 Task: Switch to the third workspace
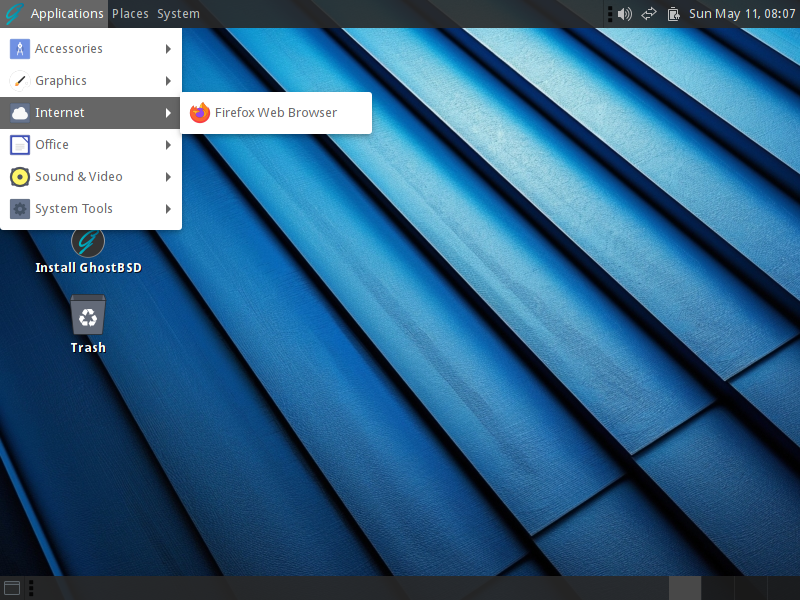[751, 588]
